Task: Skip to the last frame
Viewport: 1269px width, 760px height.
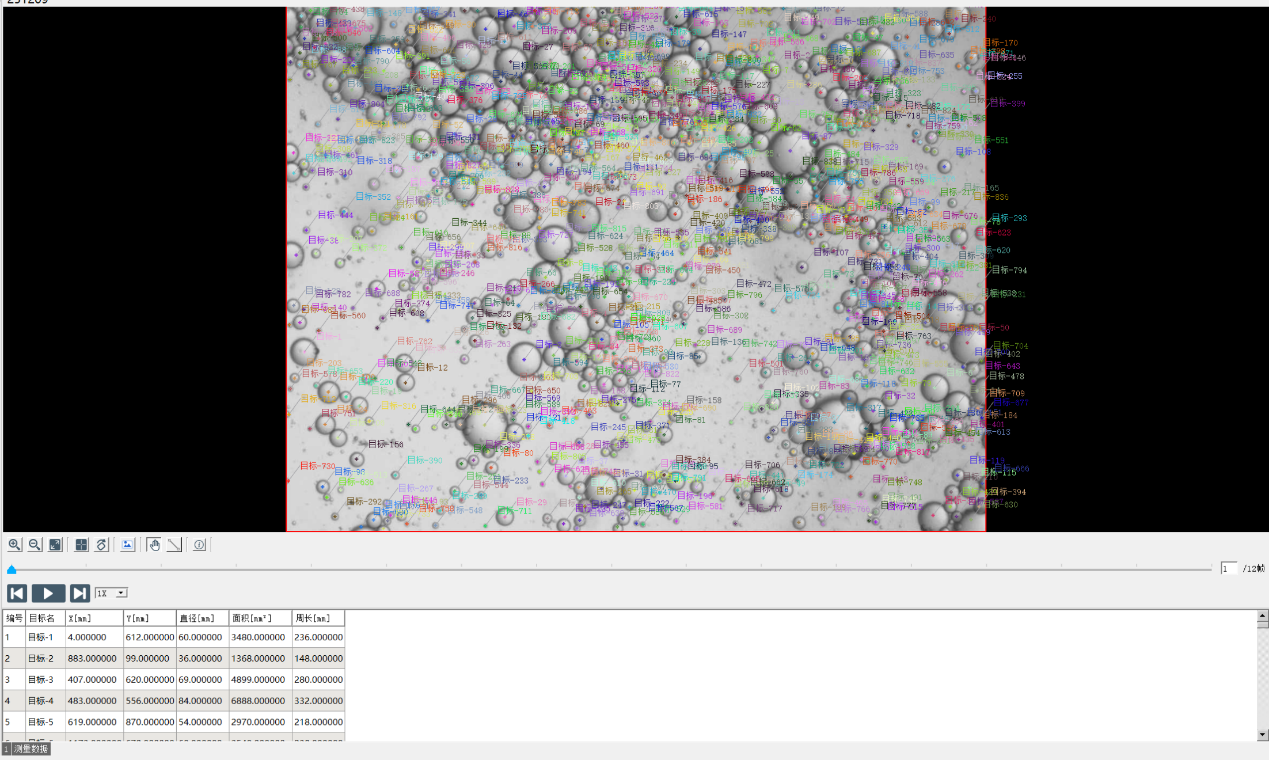Action: (x=80, y=593)
